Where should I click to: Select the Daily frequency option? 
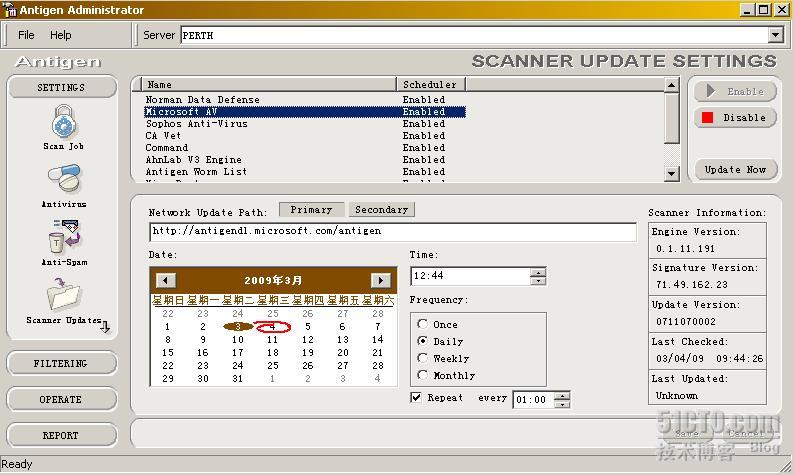click(x=422, y=341)
